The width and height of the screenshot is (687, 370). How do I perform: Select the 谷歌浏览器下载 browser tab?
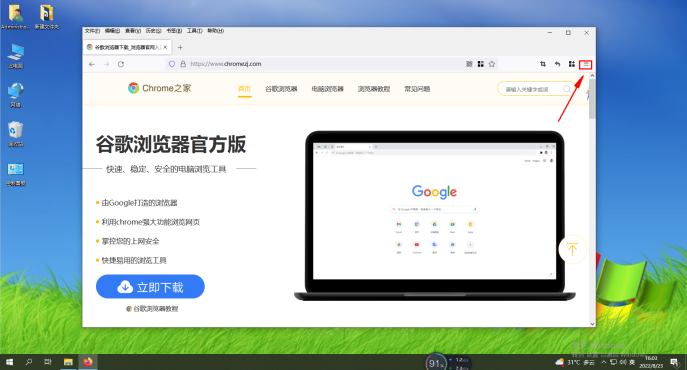(127, 47)
